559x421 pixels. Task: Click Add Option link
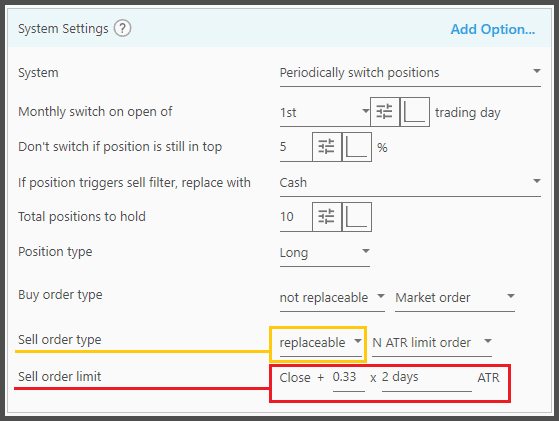point(493,29)
